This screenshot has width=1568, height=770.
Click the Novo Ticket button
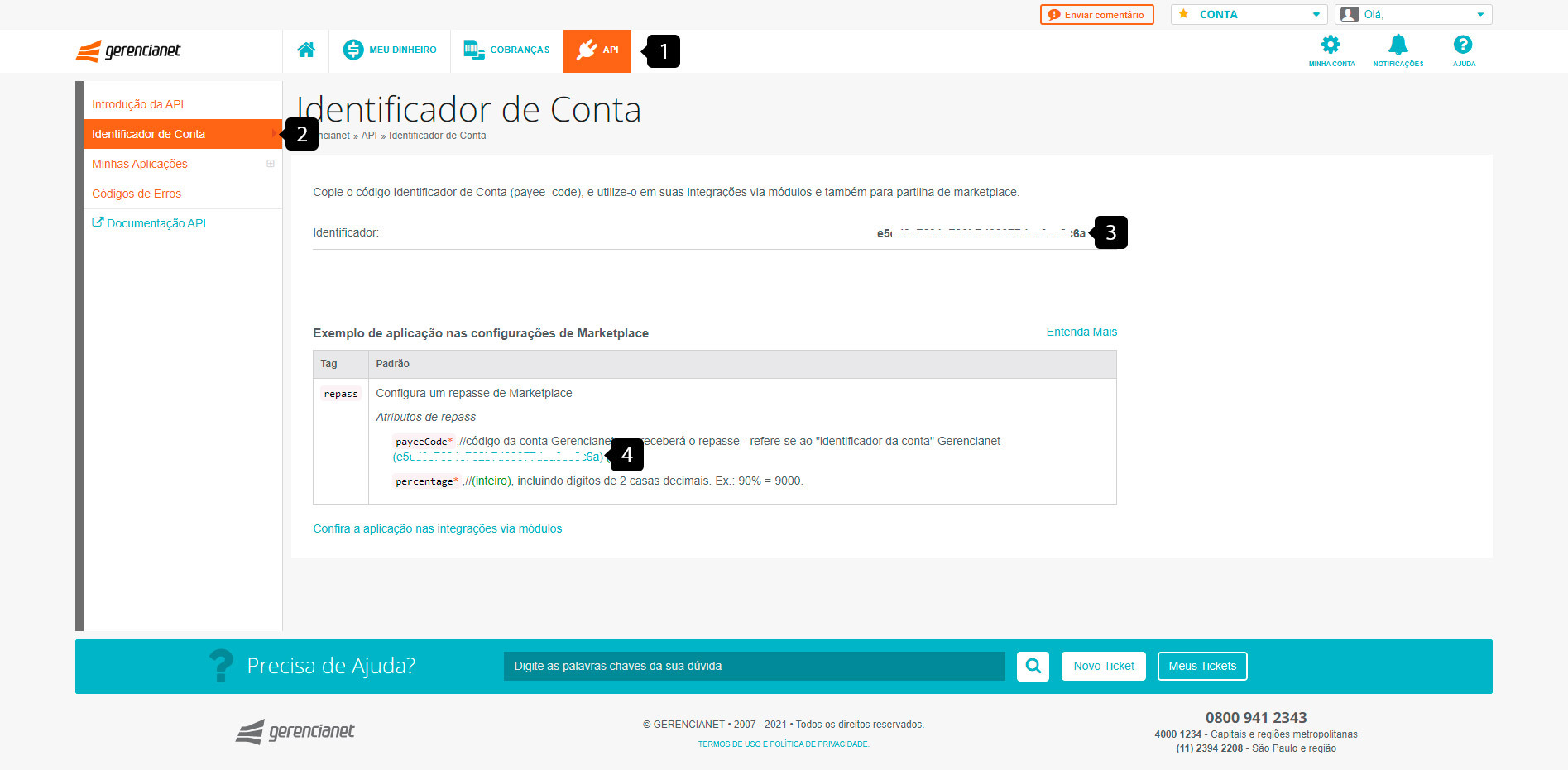(x=1104, y=667)
